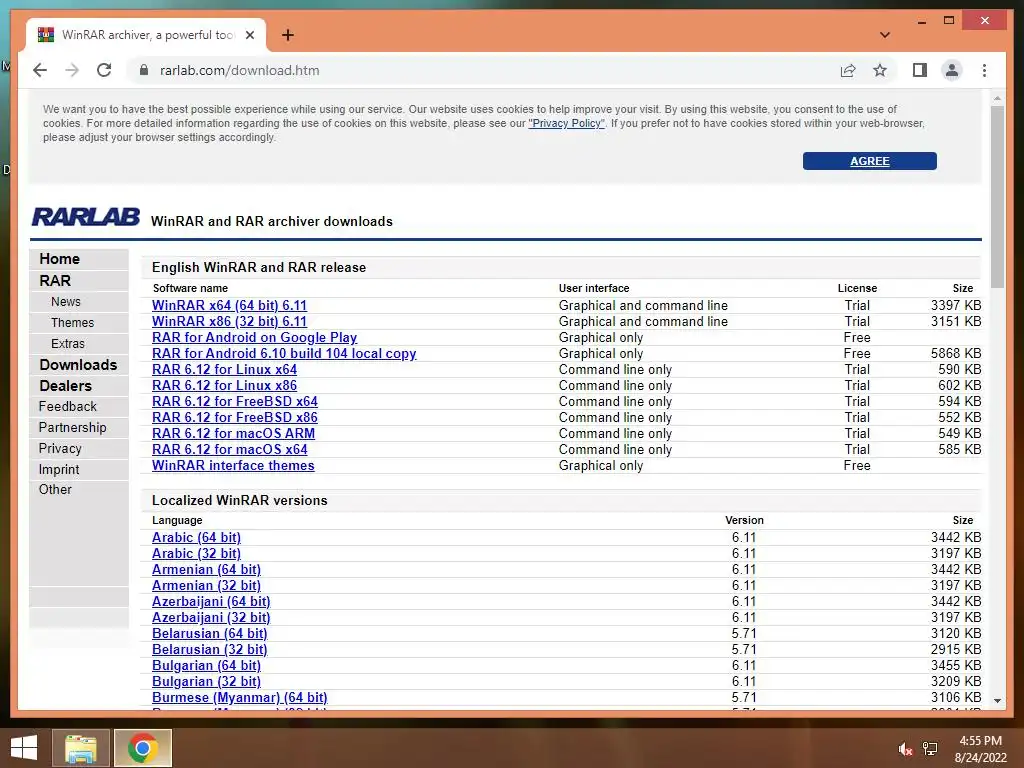This screenshot has height=768, width=1024.
Task: Select the WinRAR archiver tab
Action: coord(146,35)
